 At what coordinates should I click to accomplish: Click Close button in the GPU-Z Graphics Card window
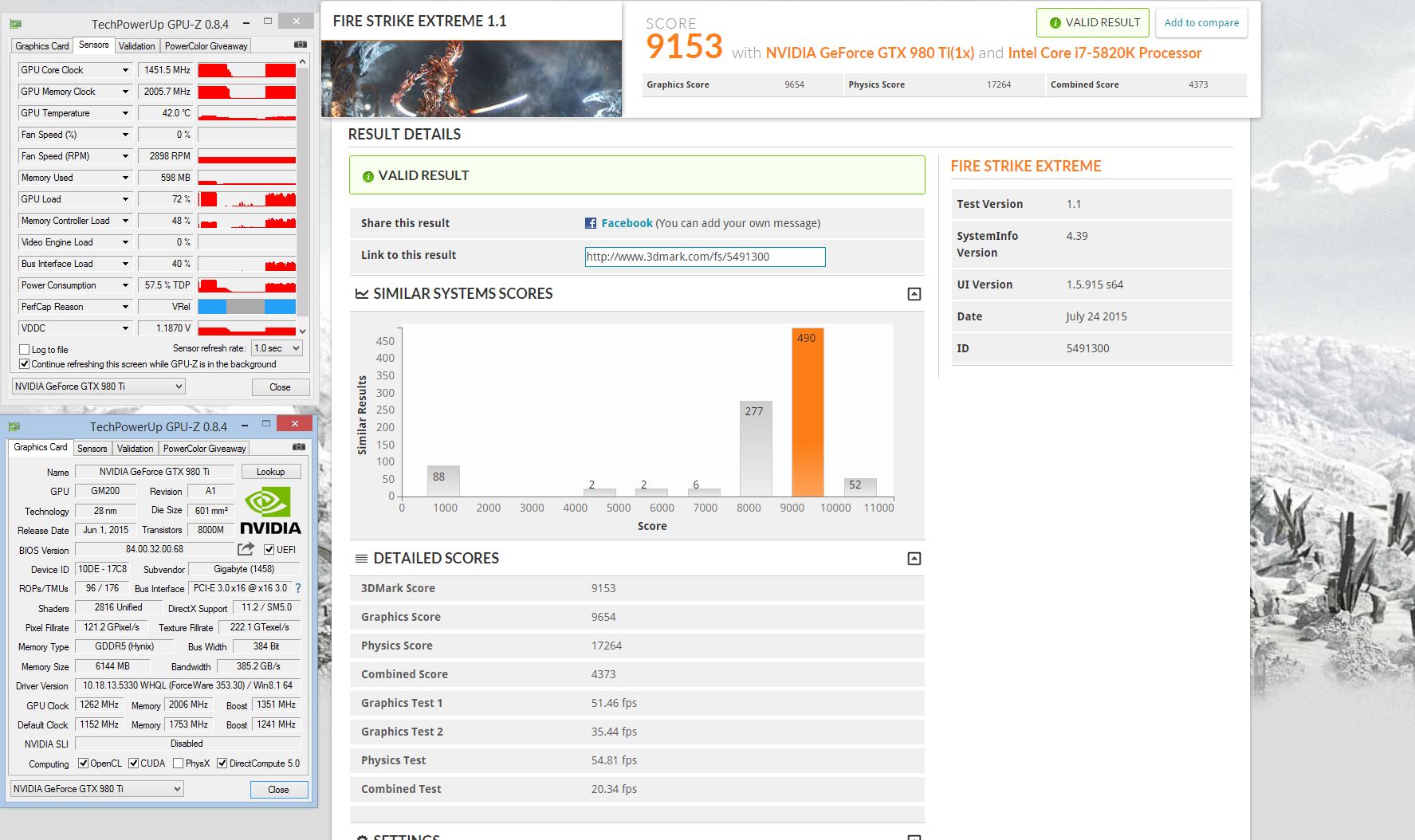coord(278,790)
